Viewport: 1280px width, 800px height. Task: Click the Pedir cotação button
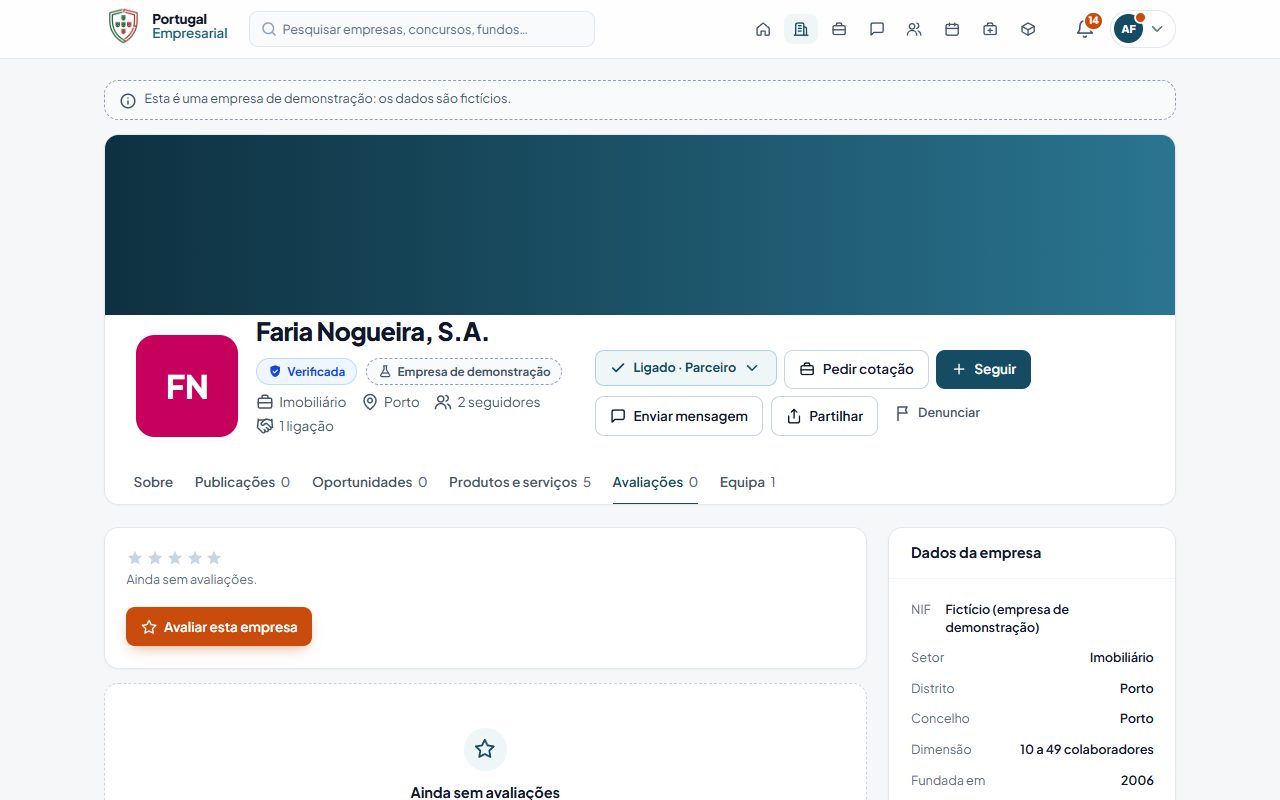point(856,369)
